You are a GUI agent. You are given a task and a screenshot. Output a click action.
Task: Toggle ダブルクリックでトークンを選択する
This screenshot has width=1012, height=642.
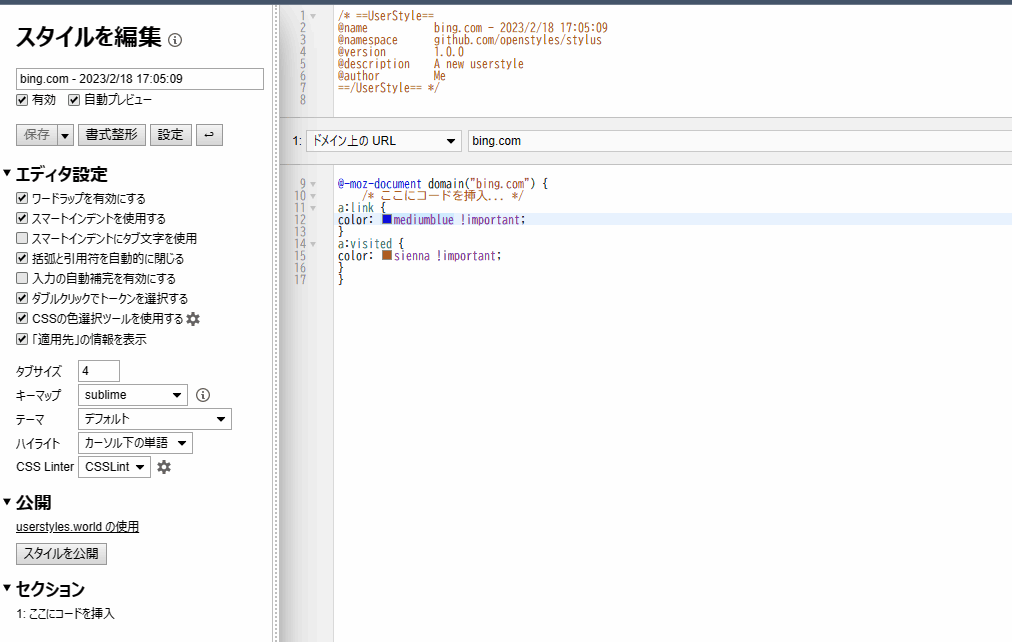point(22,298)
